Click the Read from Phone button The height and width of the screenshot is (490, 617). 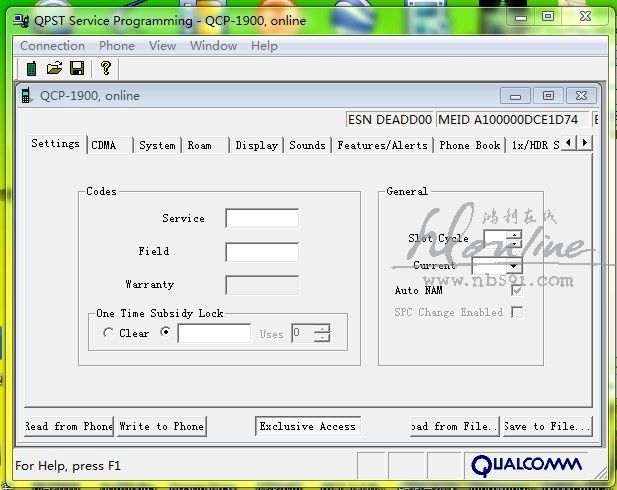click(69, 426)
